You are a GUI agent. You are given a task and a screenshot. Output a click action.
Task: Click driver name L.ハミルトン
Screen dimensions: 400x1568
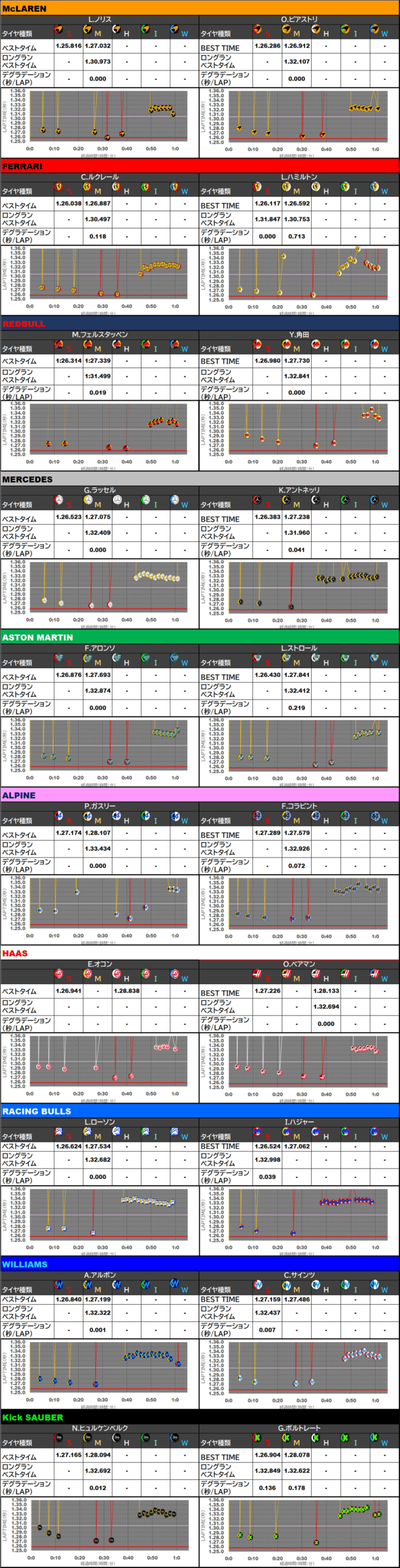click(299, 177)
